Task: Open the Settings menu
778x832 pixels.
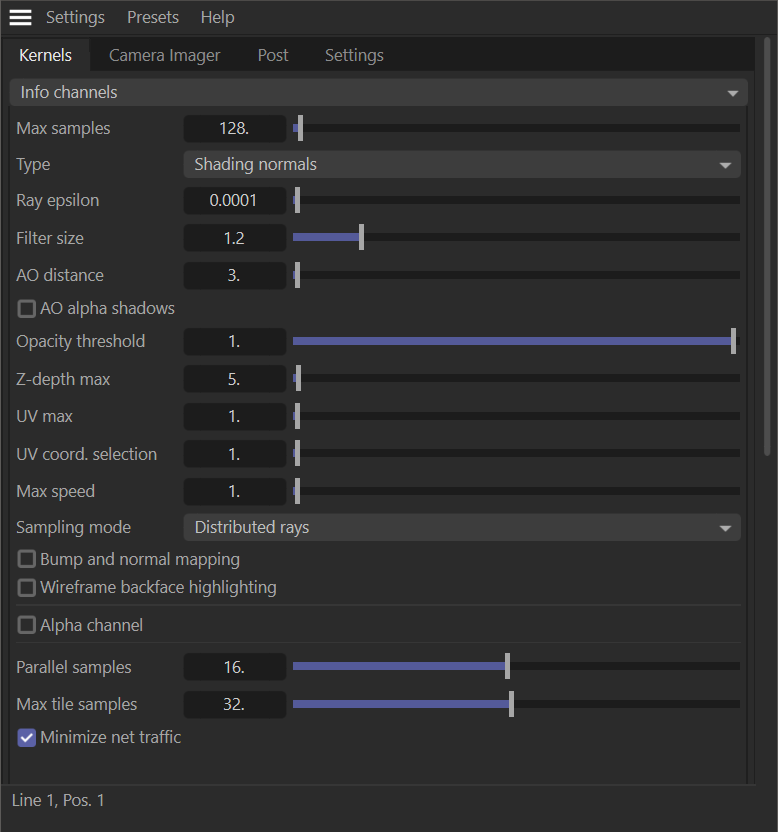Action: (75, 18)
